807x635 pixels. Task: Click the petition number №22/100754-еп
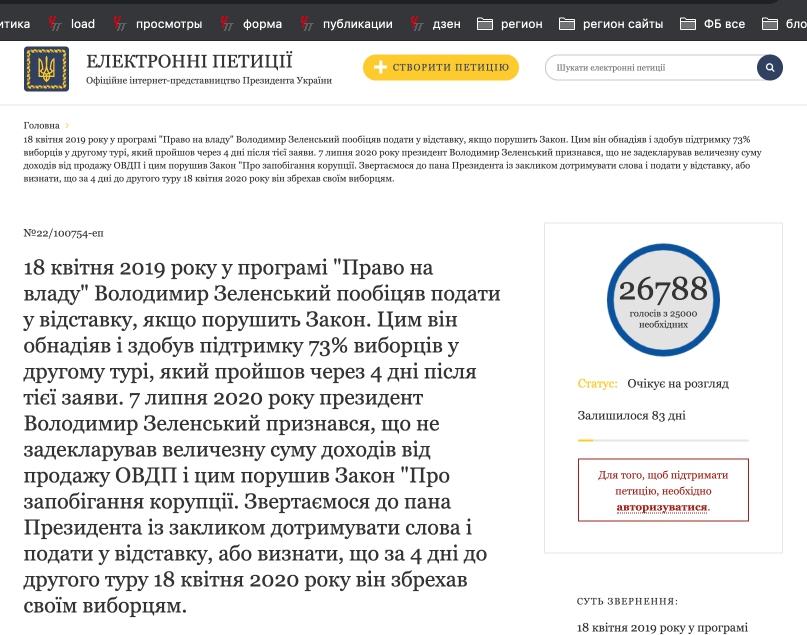coord(63,232)
